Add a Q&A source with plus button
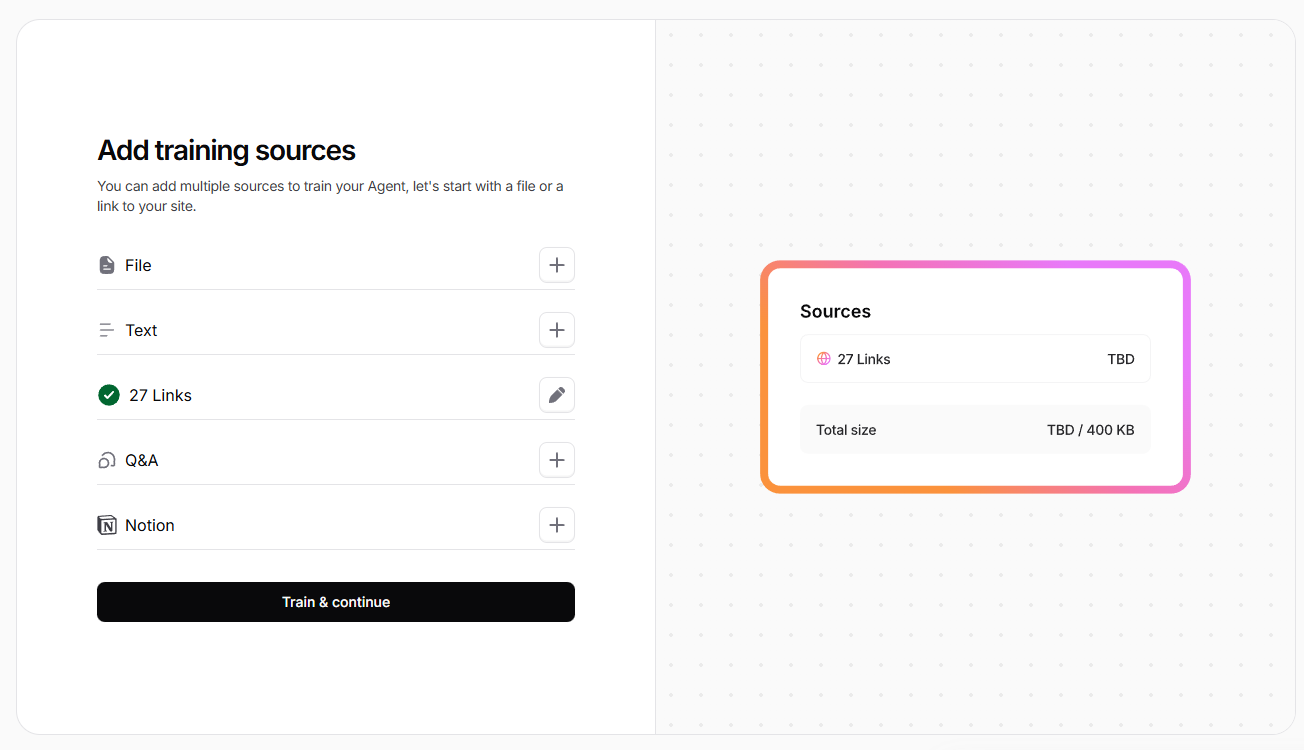Viewport: 1304px width, 750px height. [x=557, y=460]
